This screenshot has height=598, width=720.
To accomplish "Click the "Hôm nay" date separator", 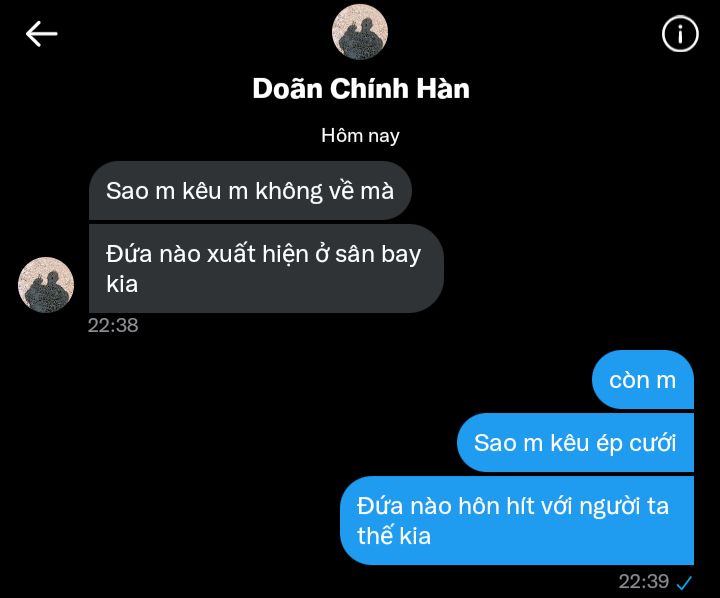I will point(360,135).
